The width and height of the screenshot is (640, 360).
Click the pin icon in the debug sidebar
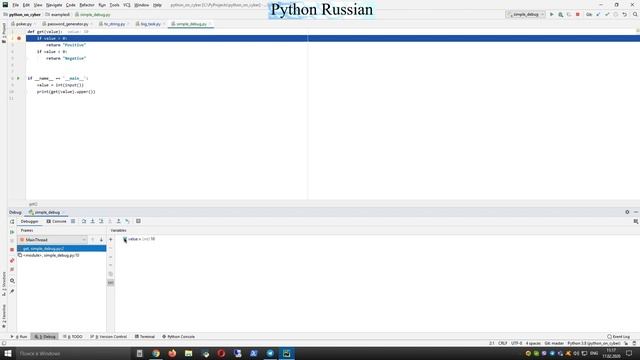[12, 291]
